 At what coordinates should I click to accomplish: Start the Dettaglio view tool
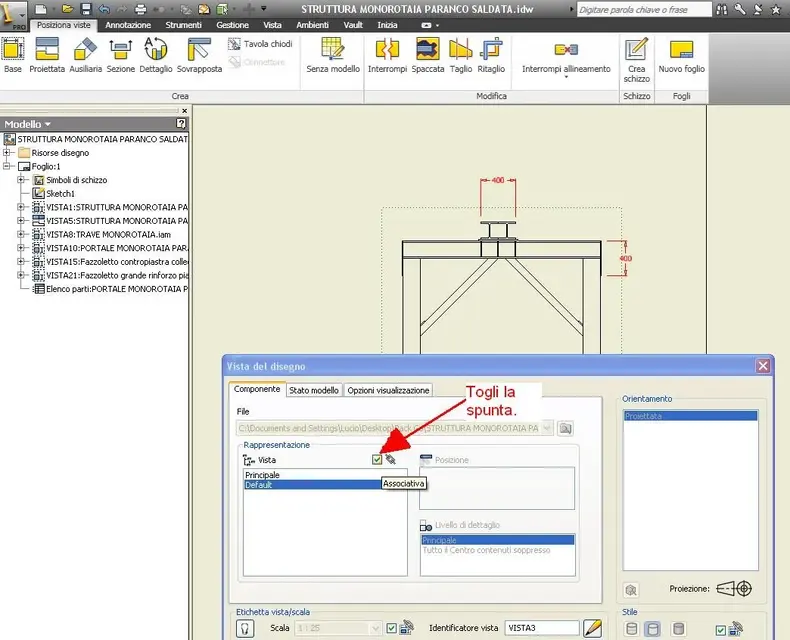[x=156, y=55]
